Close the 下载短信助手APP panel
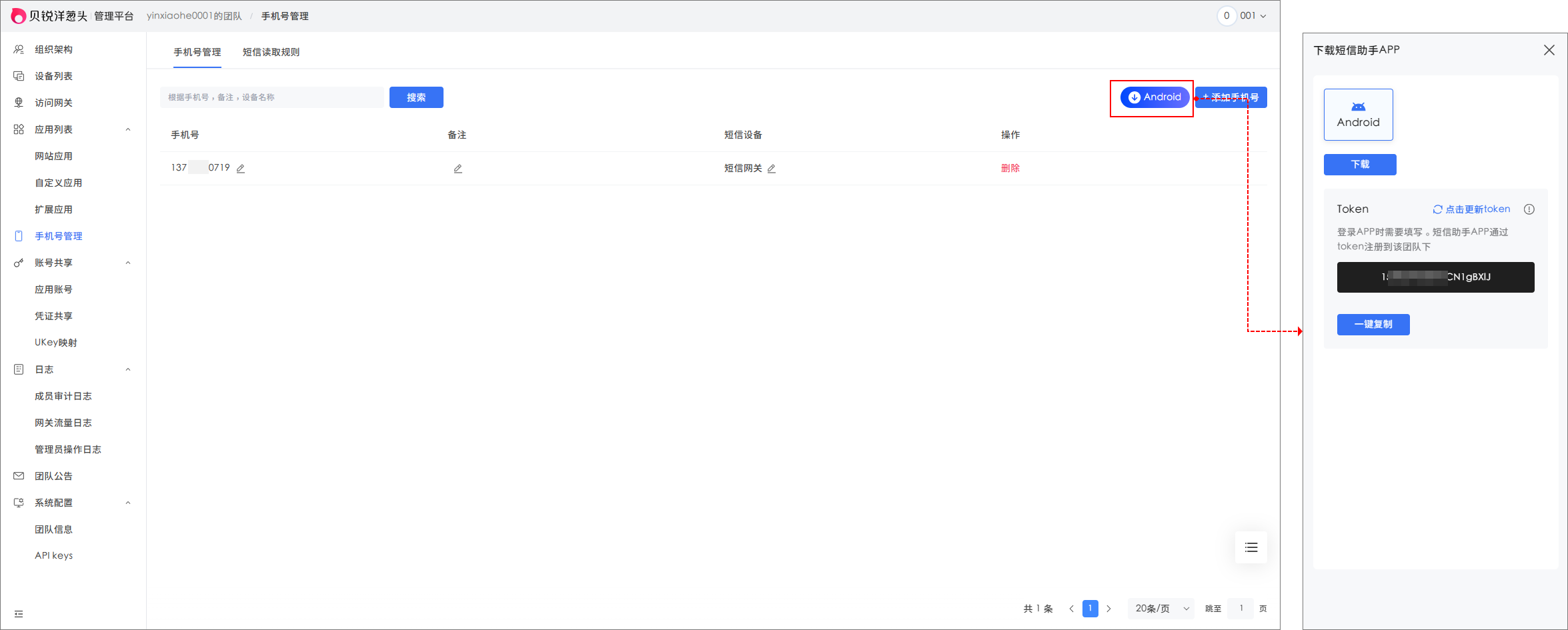Image resolution: width=1568 pixels, height=630 pixels. tap(1549, 50)
